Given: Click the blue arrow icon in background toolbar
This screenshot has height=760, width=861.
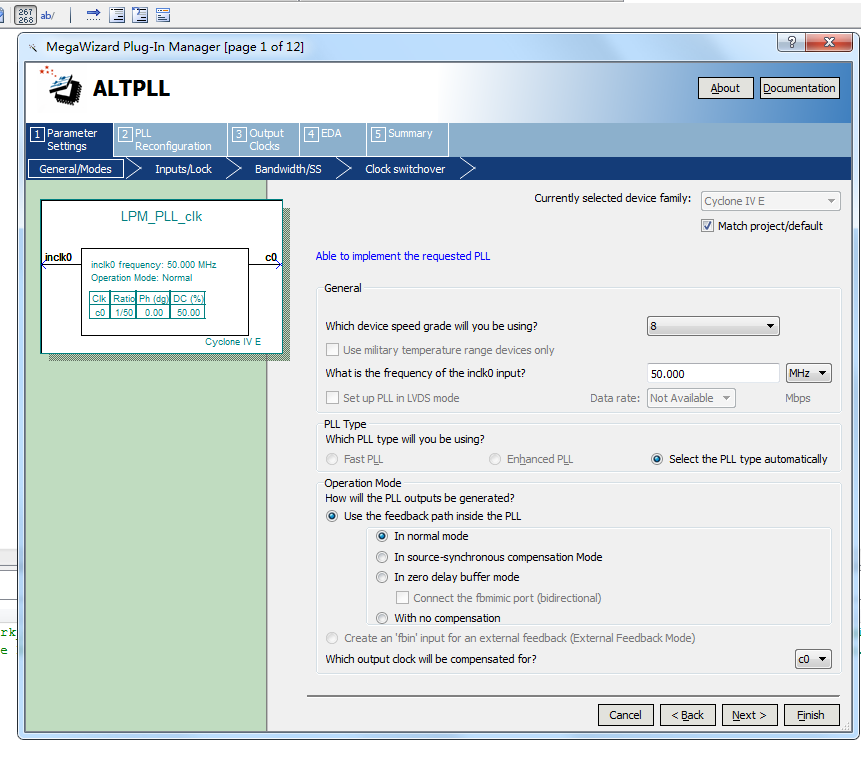Looking at the screenshot, I should pyautogui.click(x=93, y=15).
